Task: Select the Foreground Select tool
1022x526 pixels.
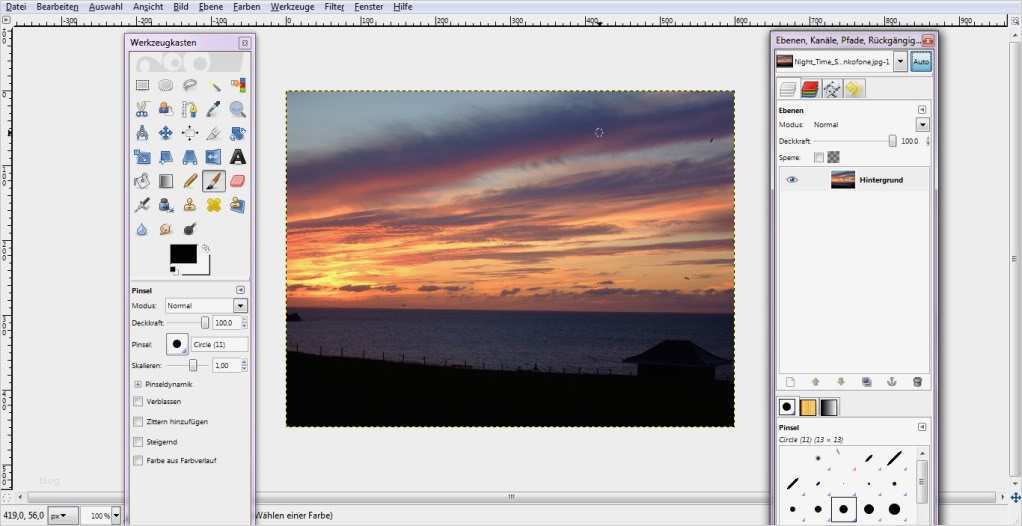Action: 166,109
